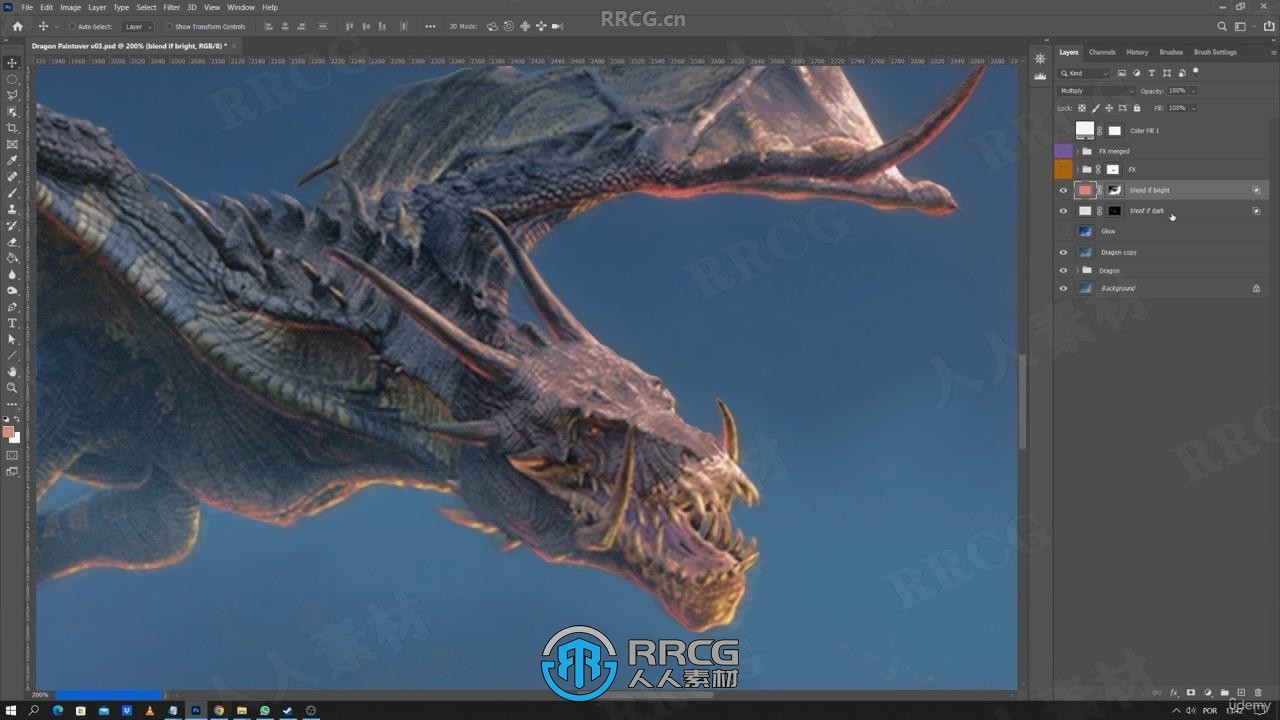Show the Color Fill 1 layer
This screenshot has width=1280, height=720.
pos(1063,130)
